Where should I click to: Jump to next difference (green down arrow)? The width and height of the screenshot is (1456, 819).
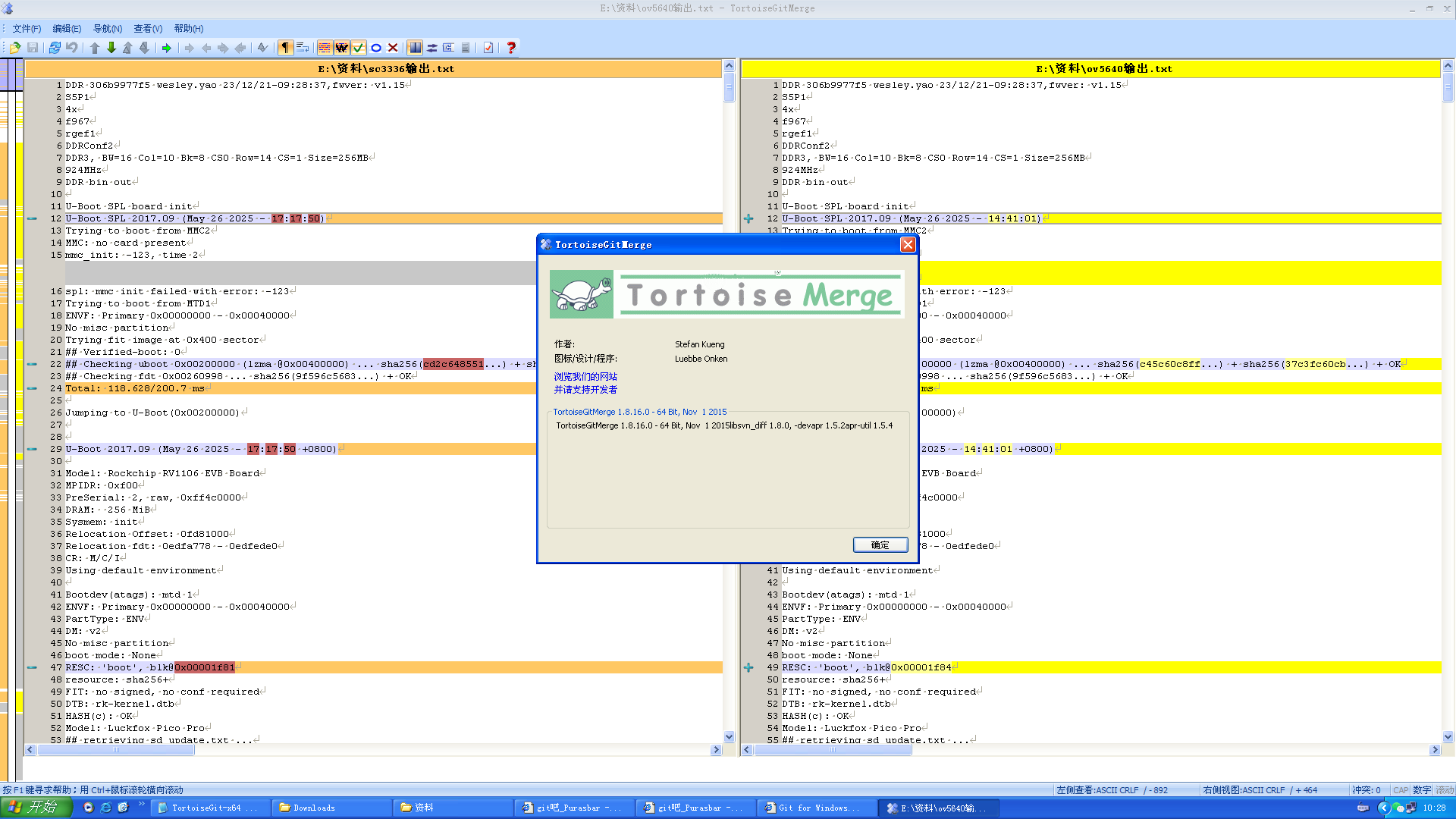[111, 48]
